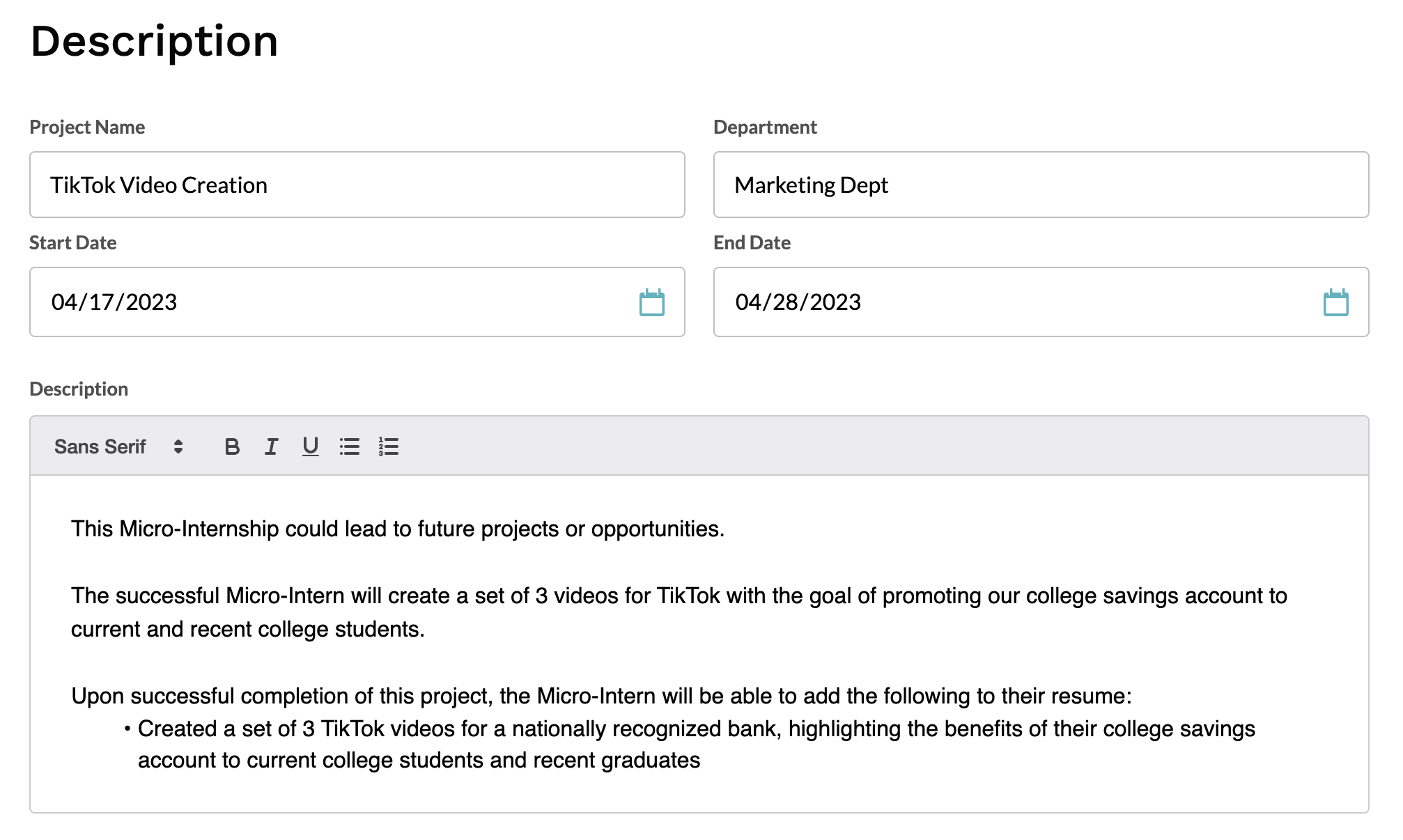Open the End Date calendar picker
1403x840 pixels.
[x=1336, y=302]
